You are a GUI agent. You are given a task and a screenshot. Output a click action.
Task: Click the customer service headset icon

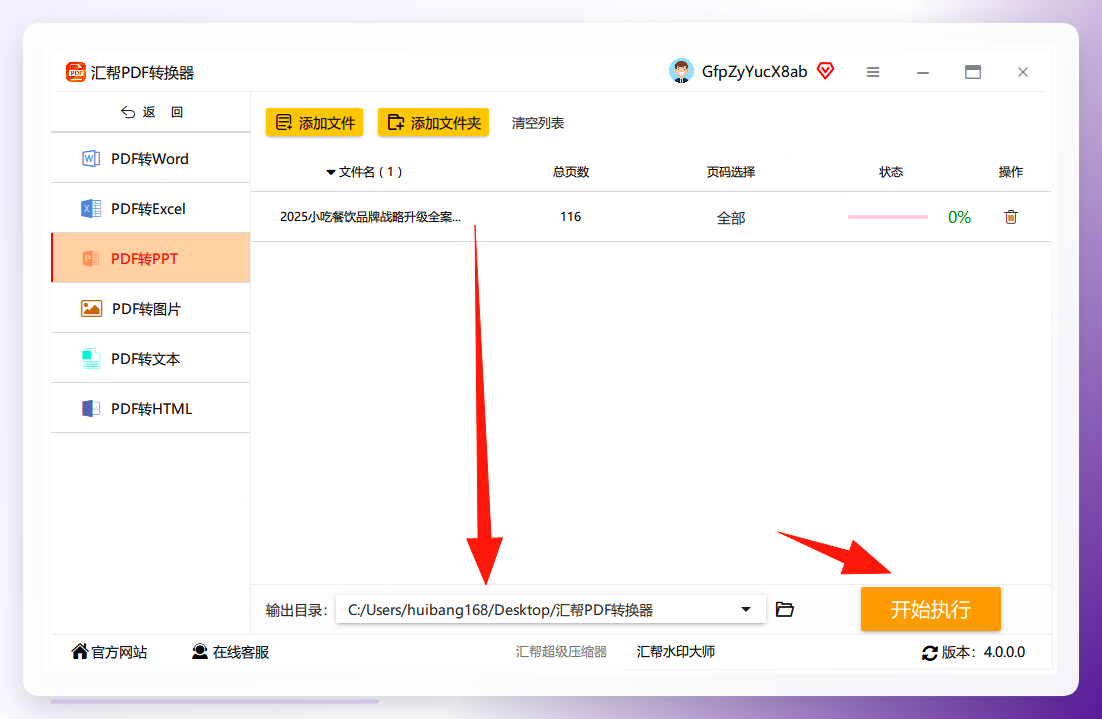point(200,652)
